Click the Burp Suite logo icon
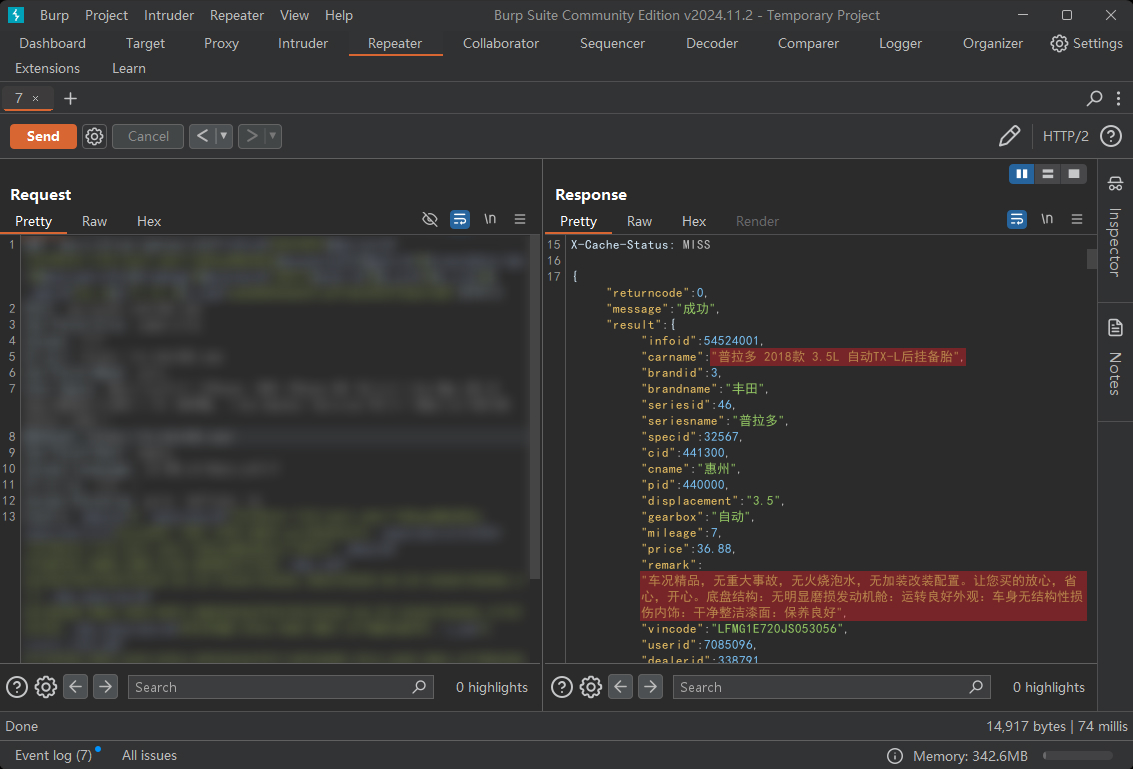The width and height of the screenshot is (1133, 769). [x=15, y=14]
